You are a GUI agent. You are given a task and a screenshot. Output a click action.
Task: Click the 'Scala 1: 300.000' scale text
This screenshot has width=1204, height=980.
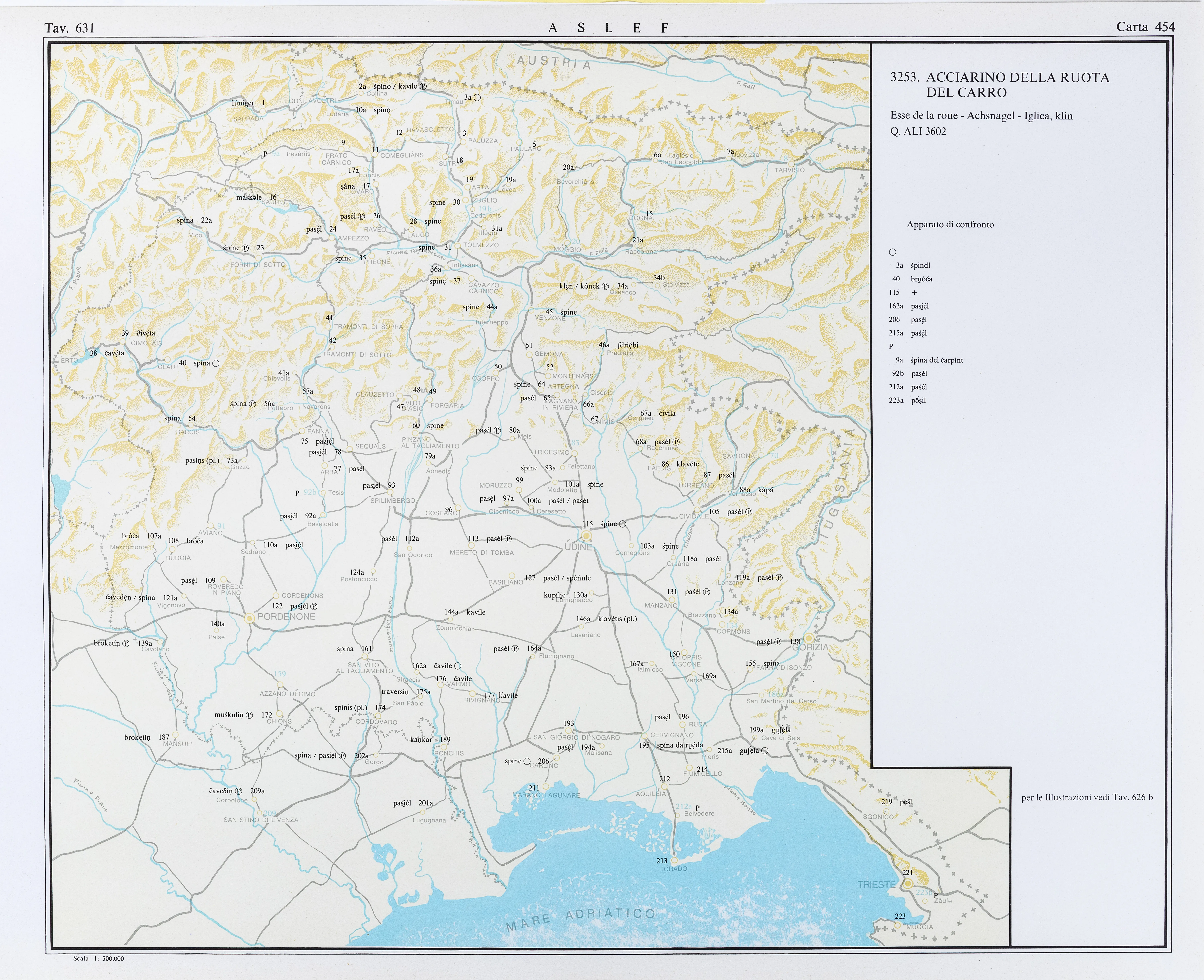pyautogui.click(x=98, y=959)
